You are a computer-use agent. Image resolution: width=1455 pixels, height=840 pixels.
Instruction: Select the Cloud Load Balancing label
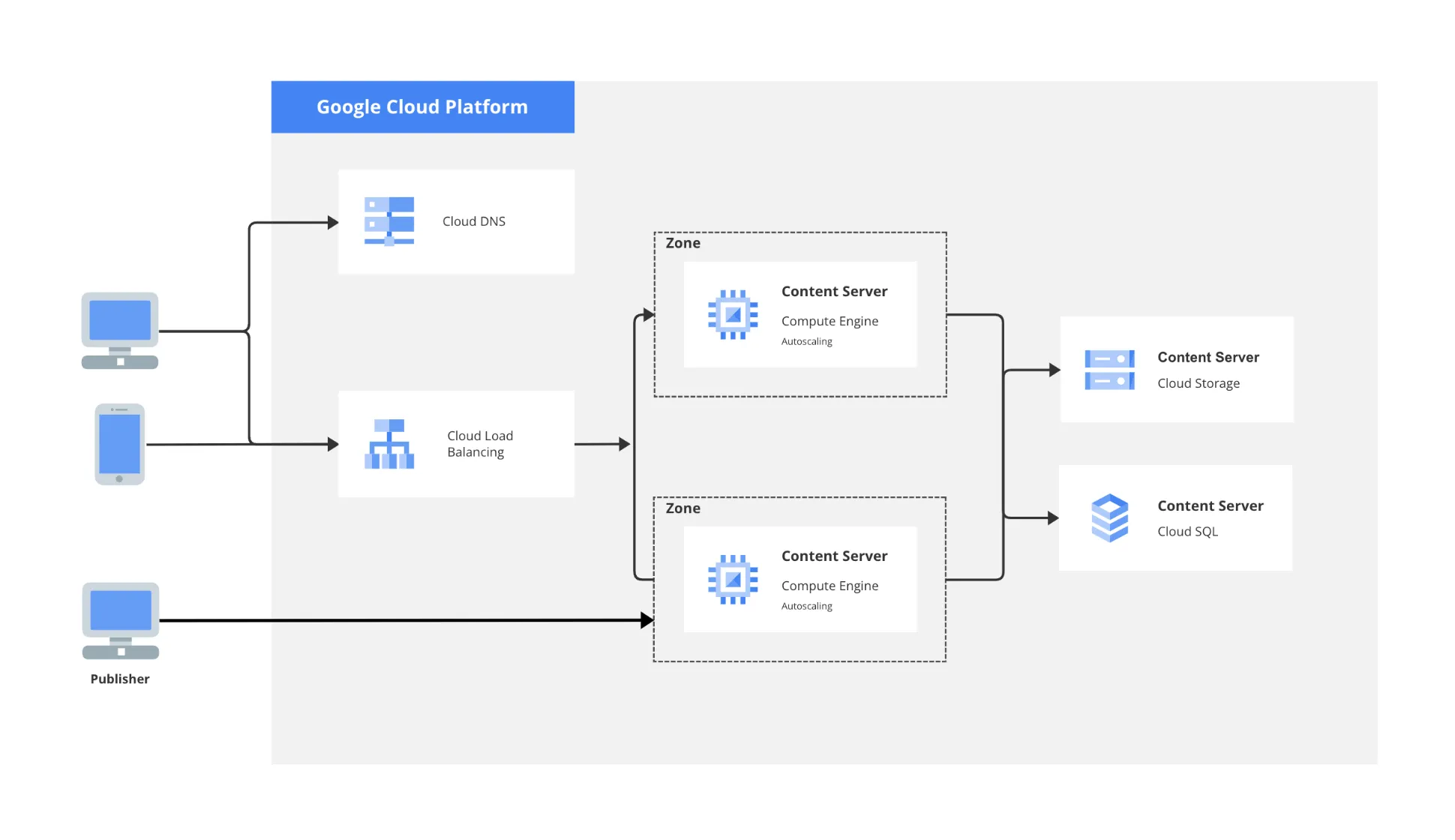tap(480, 444)
